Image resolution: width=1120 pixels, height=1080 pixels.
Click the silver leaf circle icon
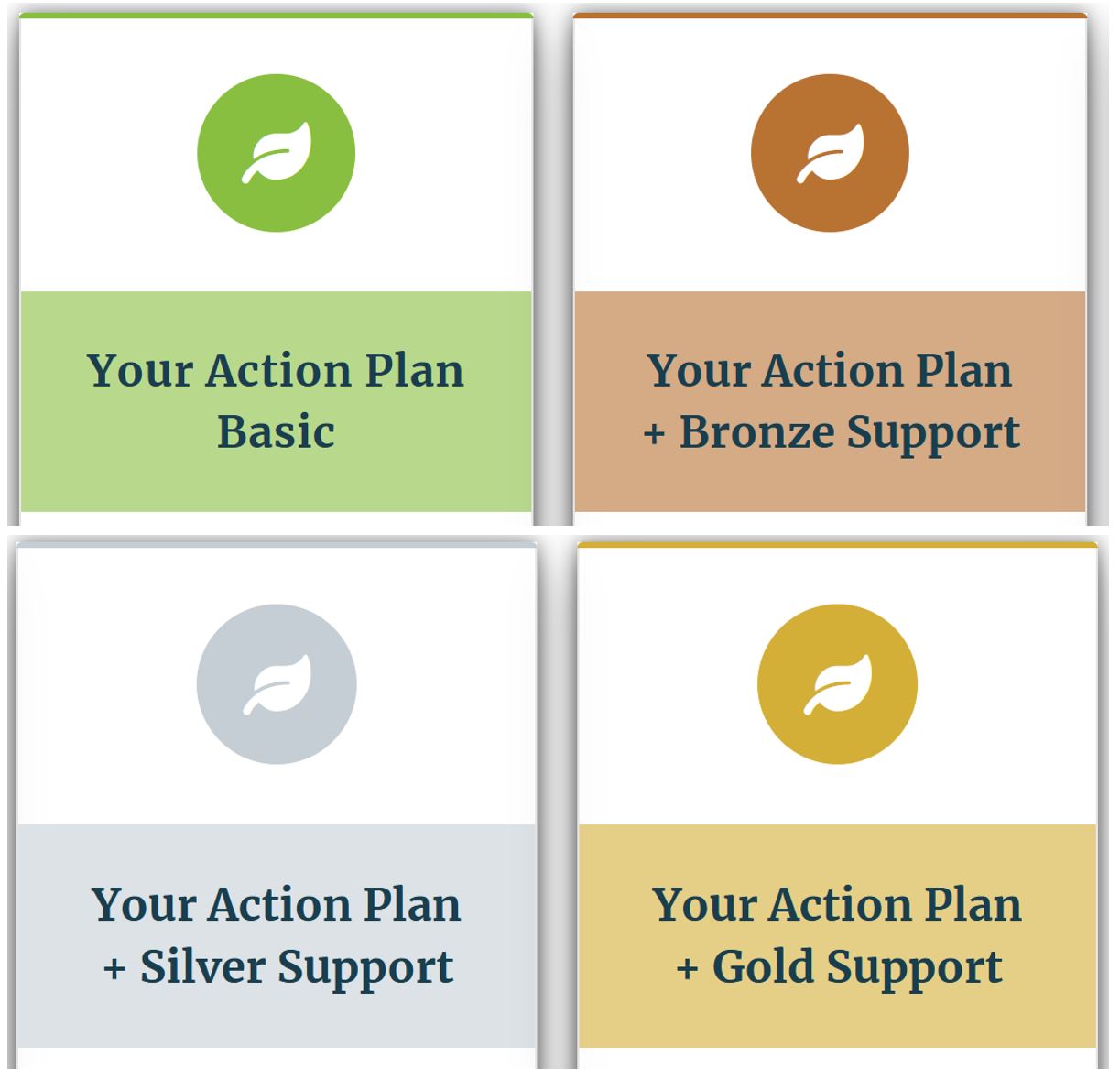tap(277, 684)
